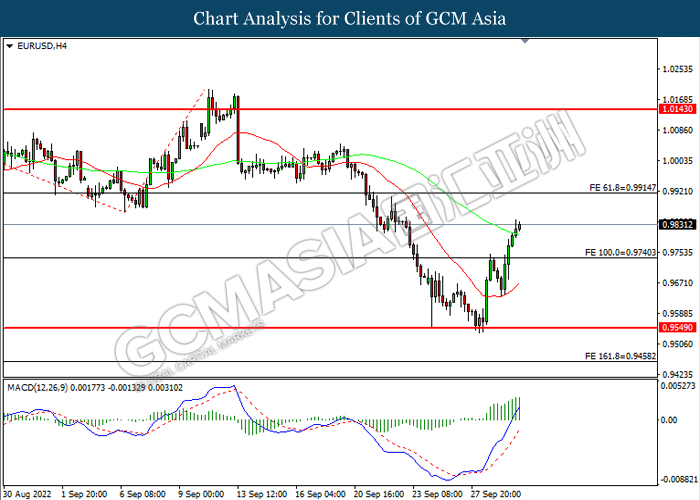This screenshot has width=700, height=500.
Task: Click the 0.99210 price axis value
Action: pos(678,192)
